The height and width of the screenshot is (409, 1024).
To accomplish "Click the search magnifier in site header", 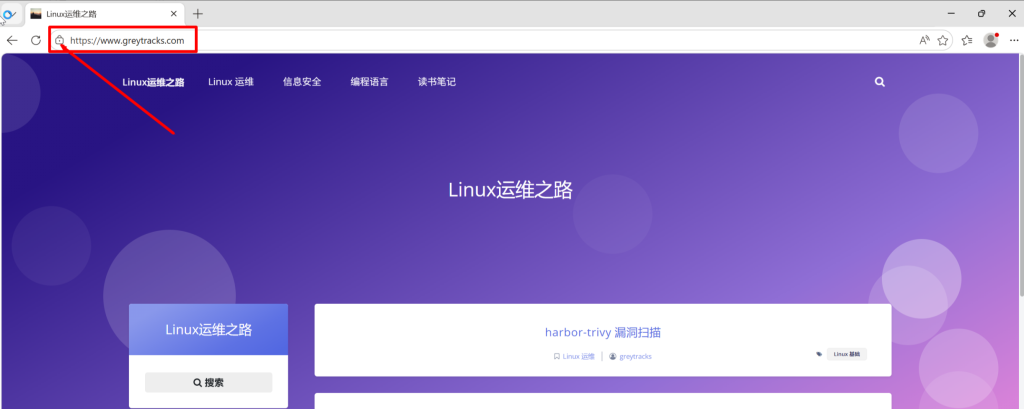I will tap(880, 82).
